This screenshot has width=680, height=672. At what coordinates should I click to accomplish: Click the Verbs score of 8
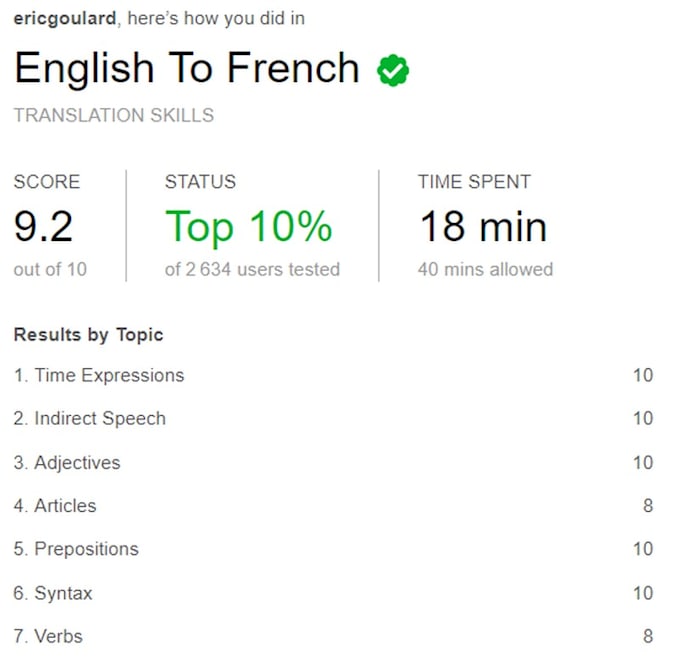[x=648, y=636]
